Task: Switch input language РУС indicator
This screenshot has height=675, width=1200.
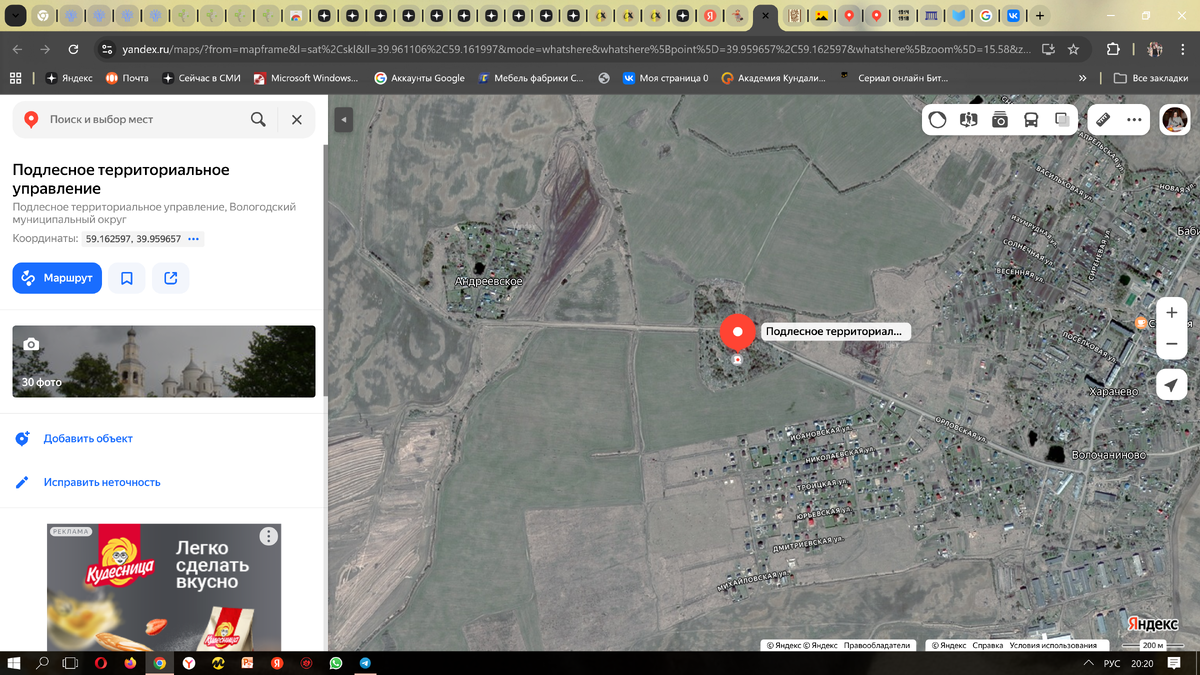Action: [x=1112, y=663]
